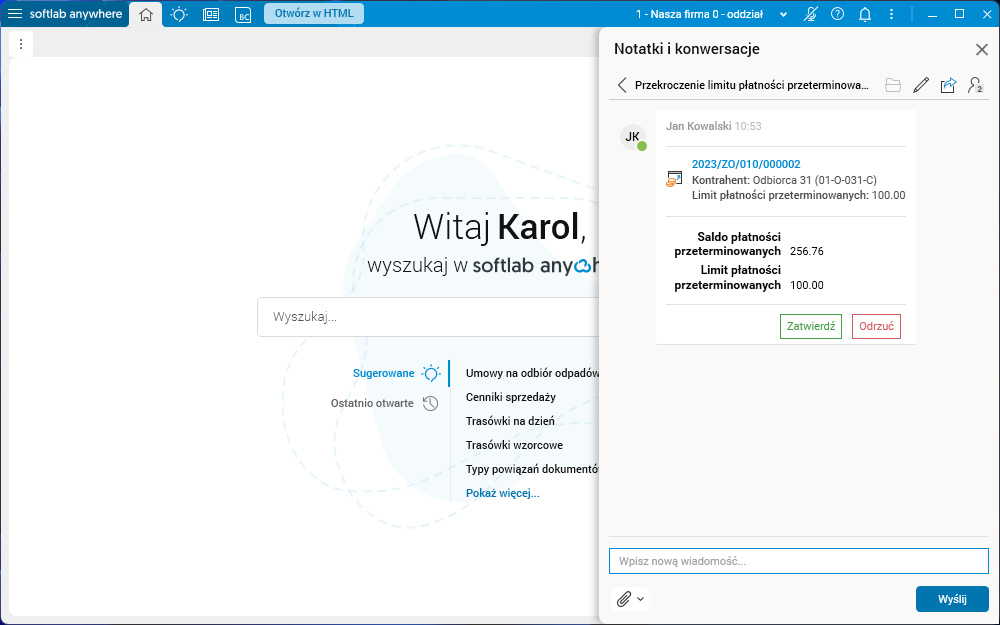Open the hamburger menu

point(14,14)
